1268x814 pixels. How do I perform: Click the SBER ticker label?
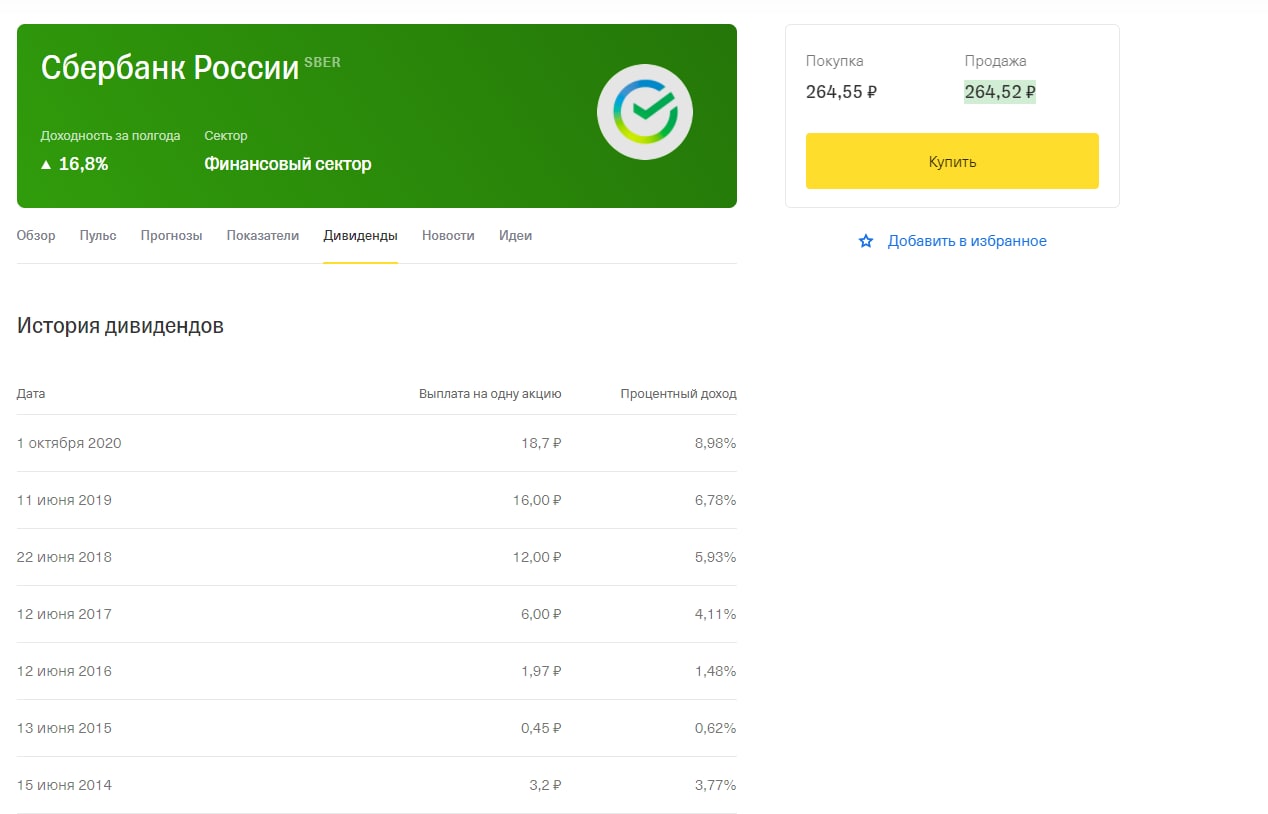click(322, 62)
